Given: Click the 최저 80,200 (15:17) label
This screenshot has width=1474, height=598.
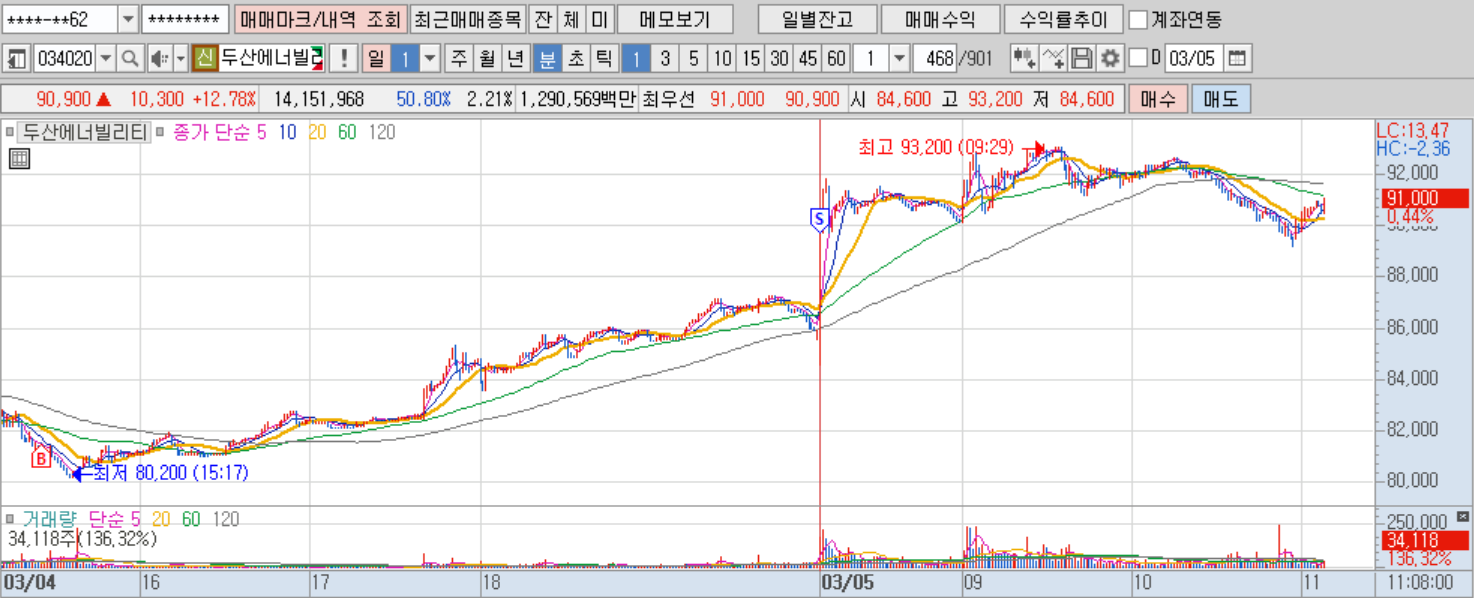Looking at the screenshot, I should click(170, 473).
